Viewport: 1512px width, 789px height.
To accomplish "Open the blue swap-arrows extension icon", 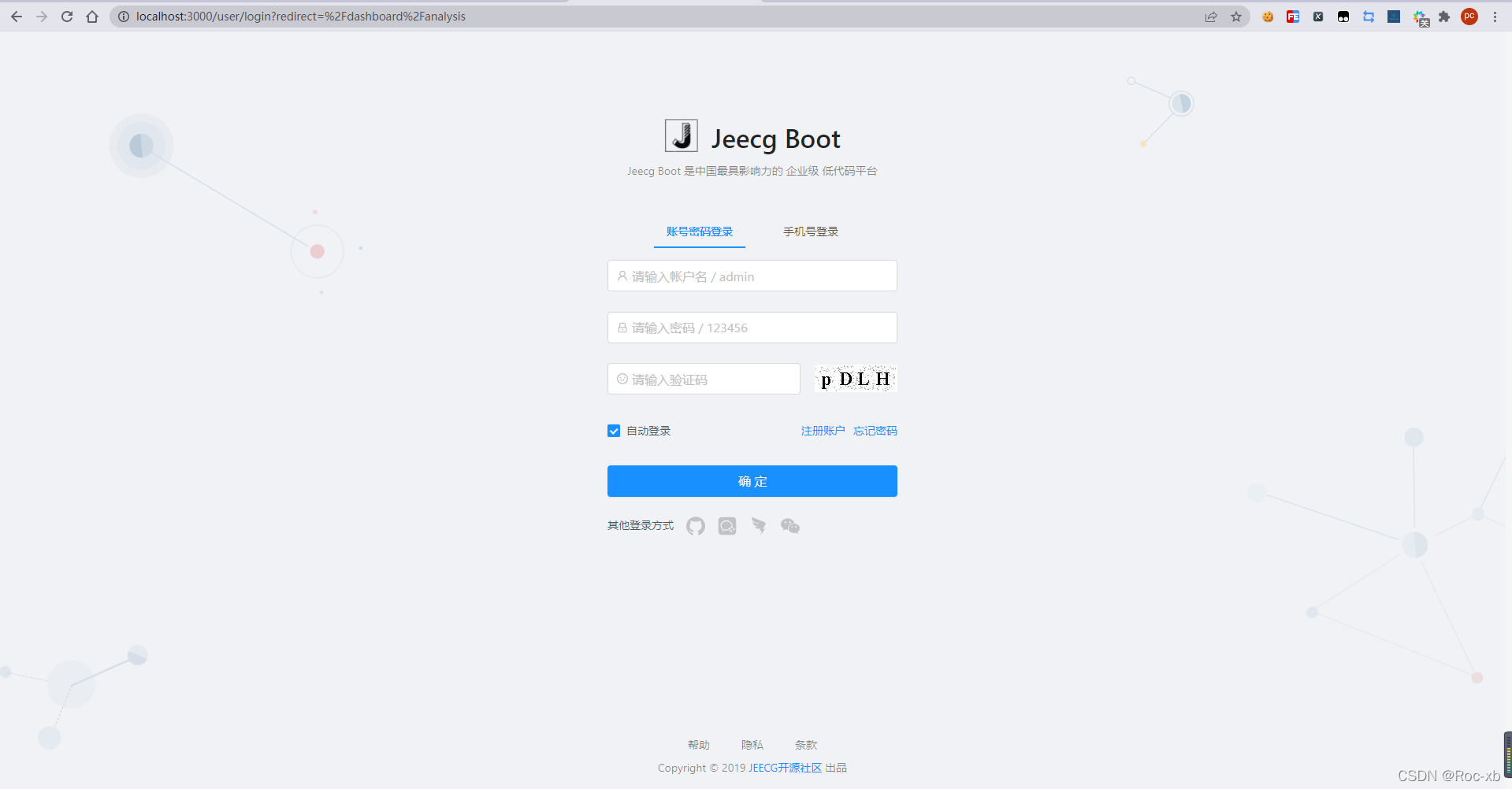I will click(1369, 17).
